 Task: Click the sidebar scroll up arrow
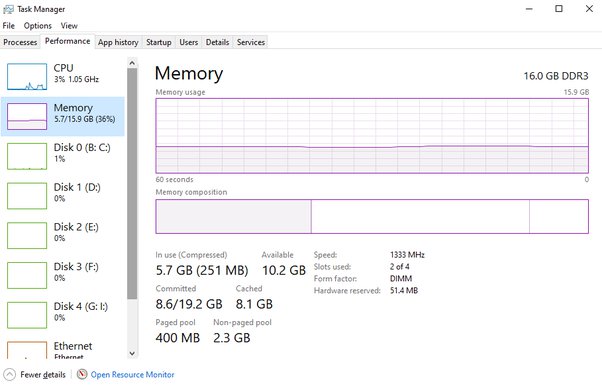132,63
